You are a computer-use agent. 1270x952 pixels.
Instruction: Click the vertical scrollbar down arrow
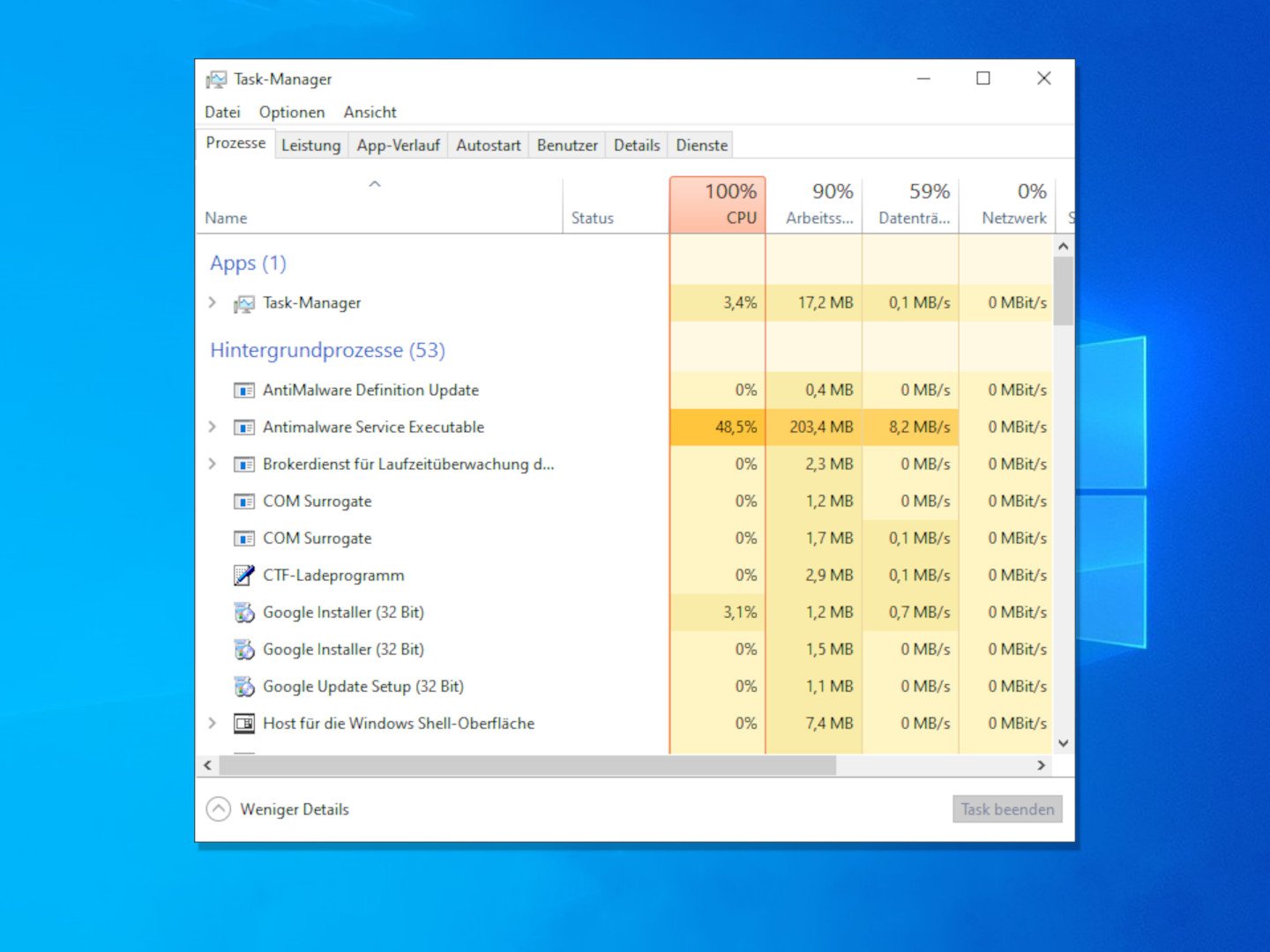(x=1064, y=743)
